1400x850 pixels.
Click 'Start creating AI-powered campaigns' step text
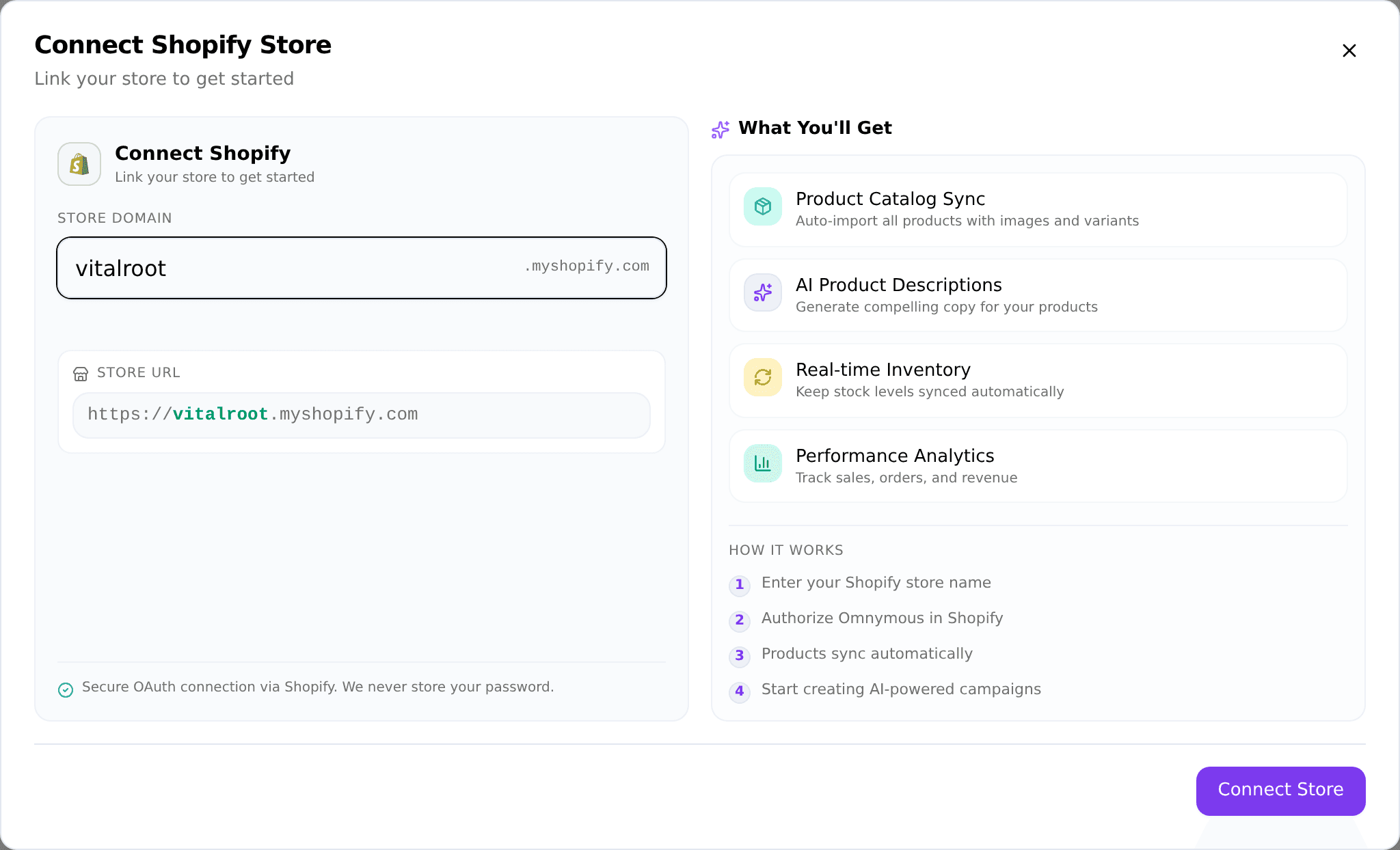coord(901,689)
